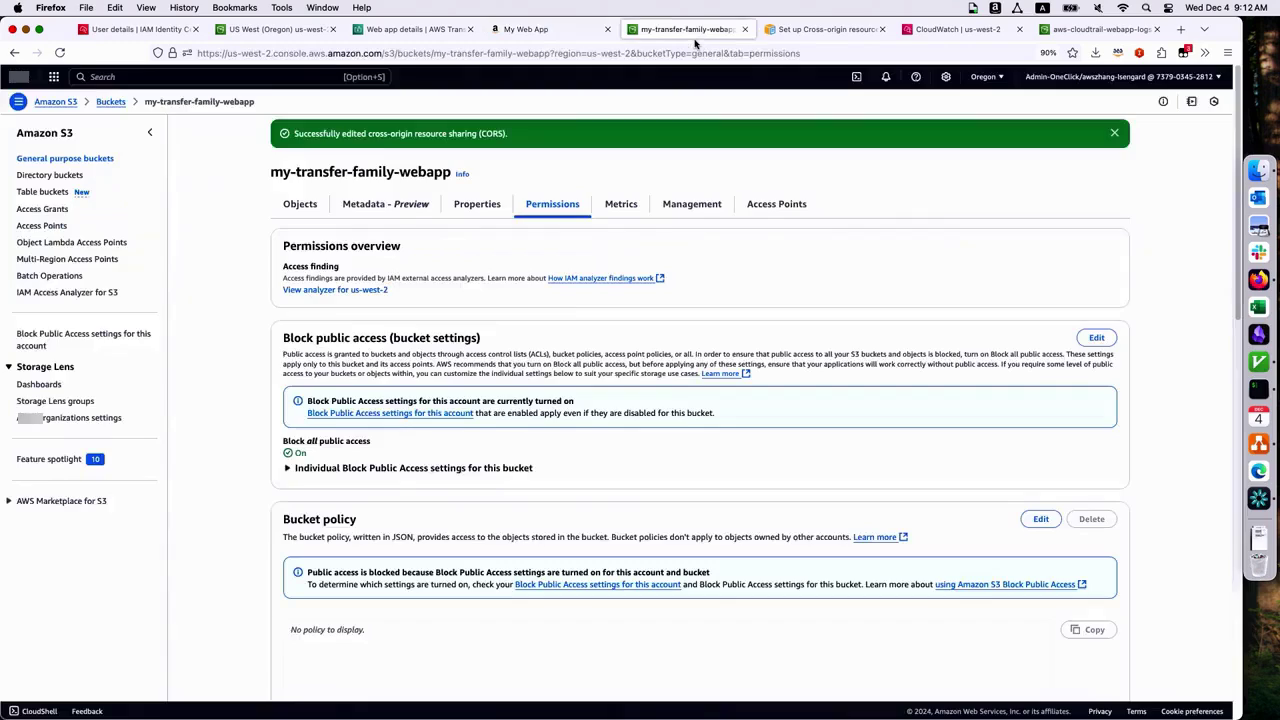1280x720 pixels.
Task: Open the Admin-OneClick account menu
Action: click(x=1122, y=77)
